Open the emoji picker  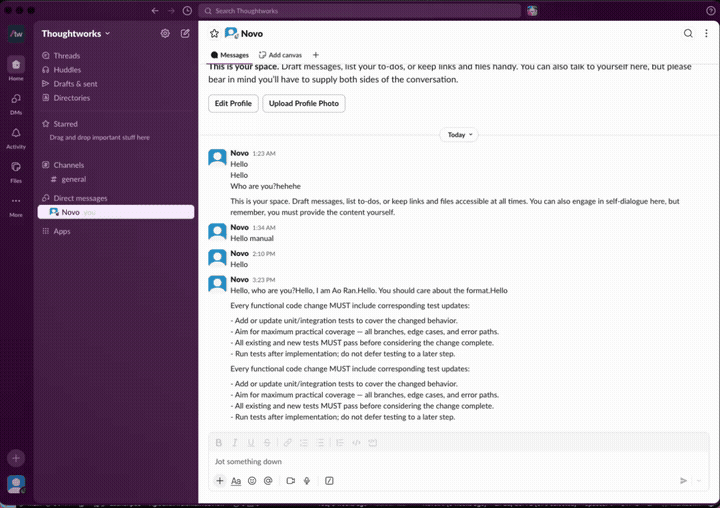(x=252, y=480)
